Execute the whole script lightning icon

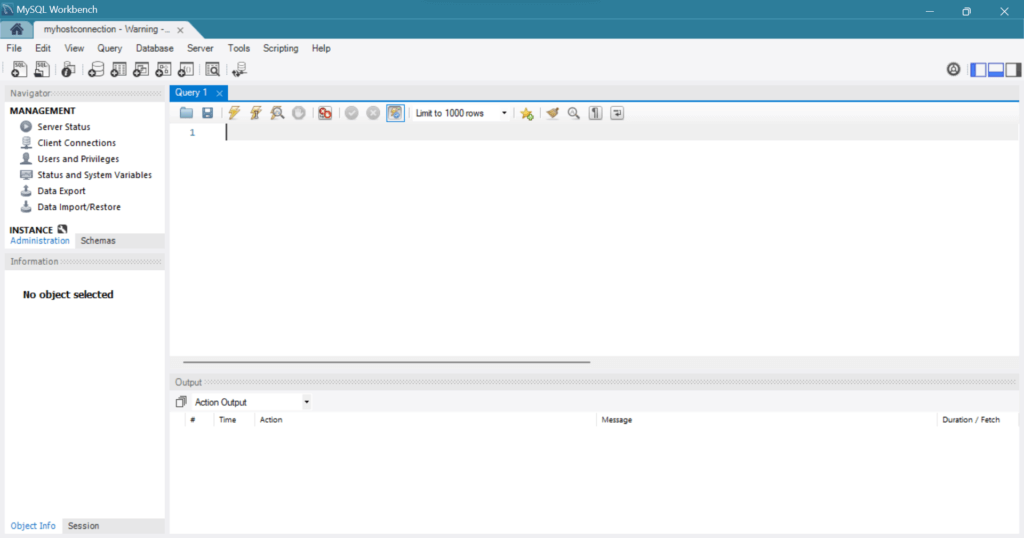tap(234, 113)
